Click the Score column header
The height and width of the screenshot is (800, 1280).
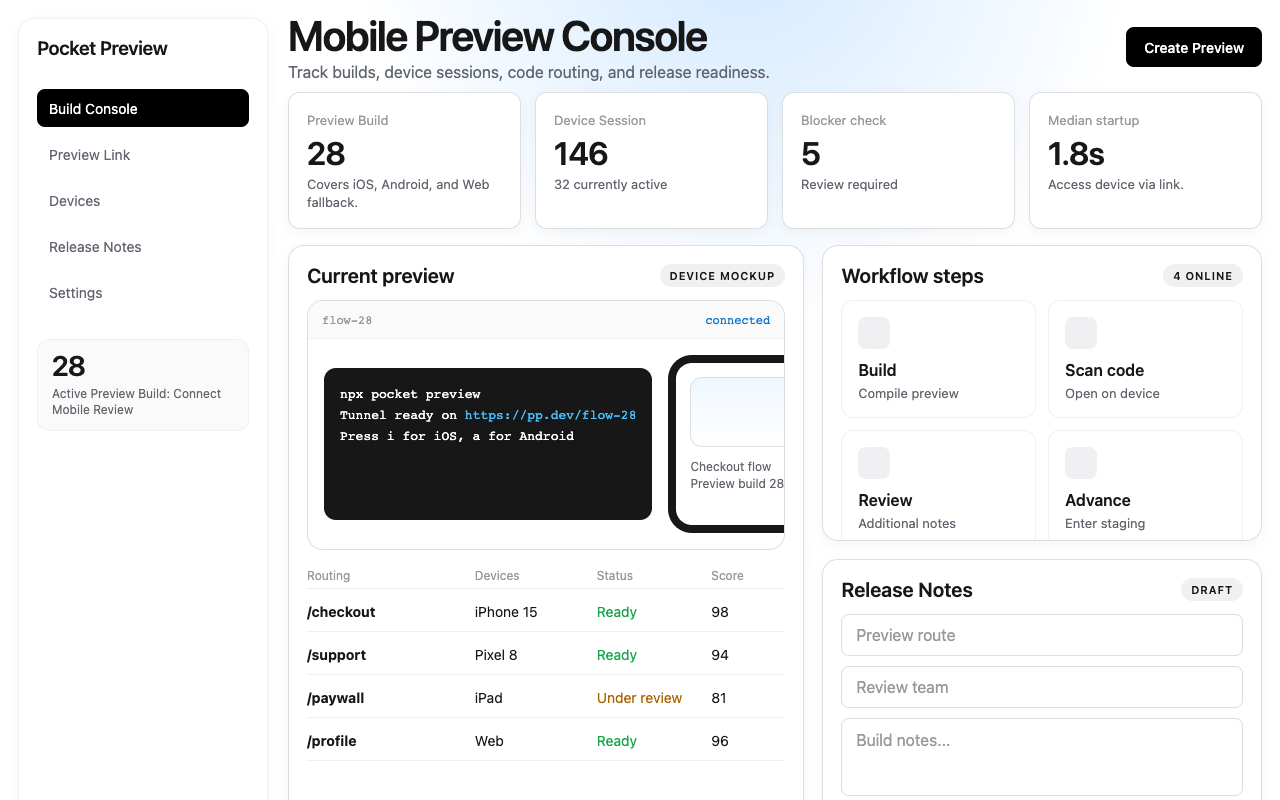click(x=727, y=575)
